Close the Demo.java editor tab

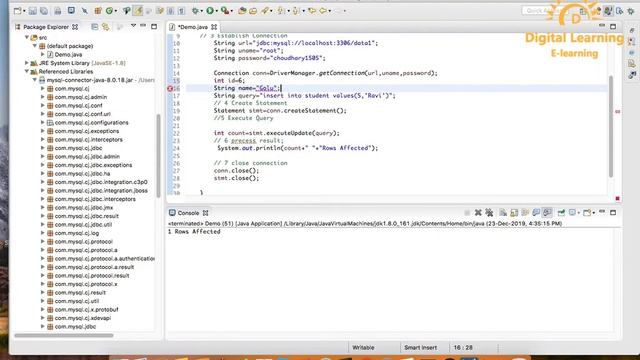[214, 27]
